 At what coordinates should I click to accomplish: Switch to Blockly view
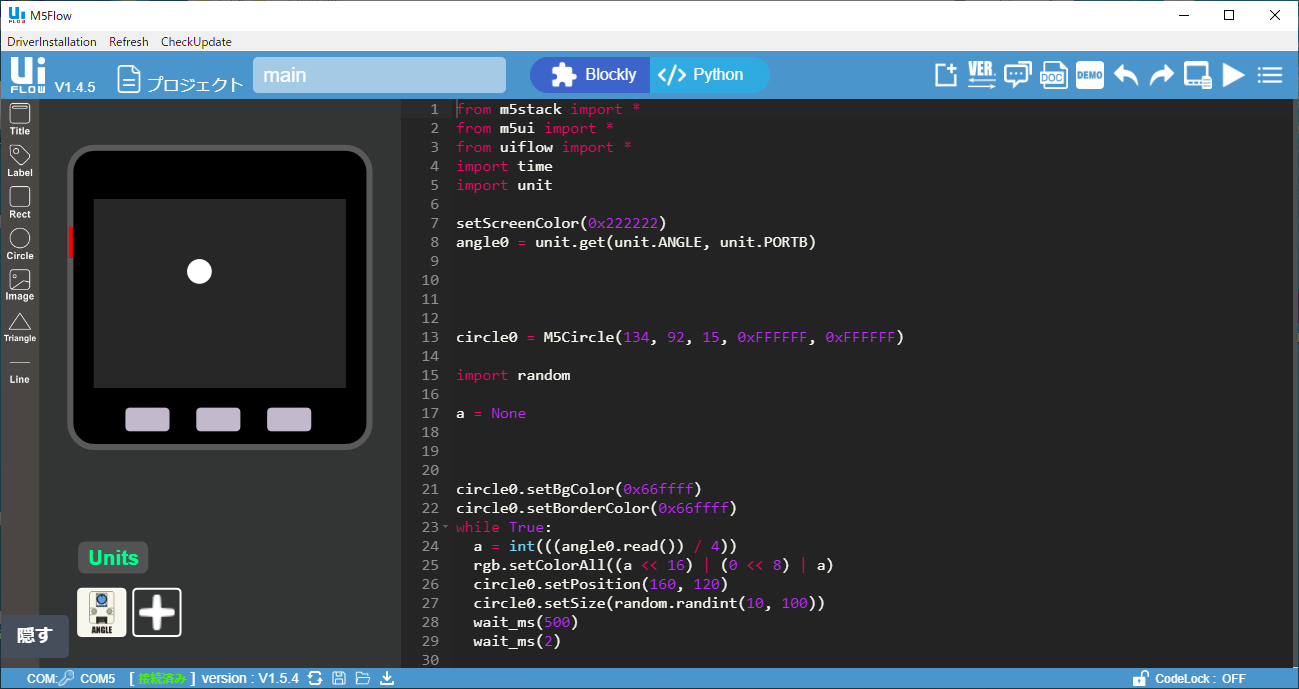[591, 75]
